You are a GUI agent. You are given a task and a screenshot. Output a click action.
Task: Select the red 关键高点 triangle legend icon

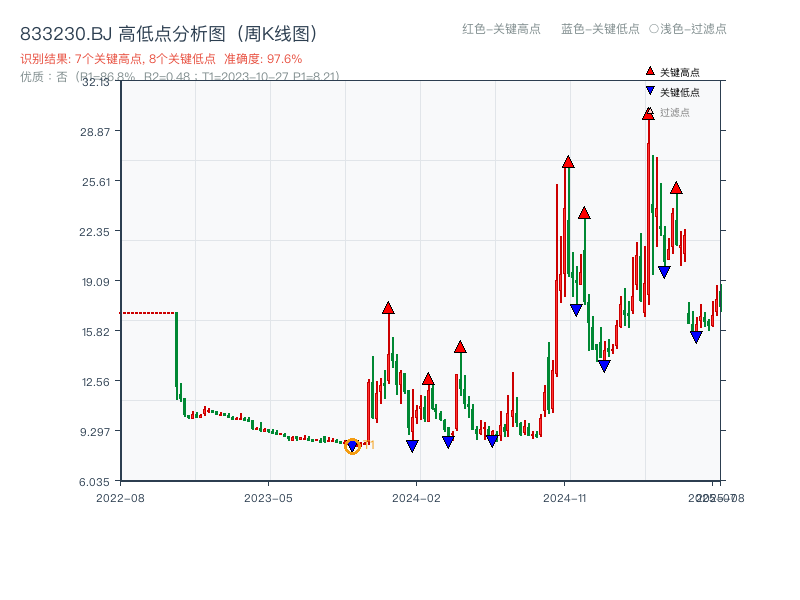pos(648,71)
